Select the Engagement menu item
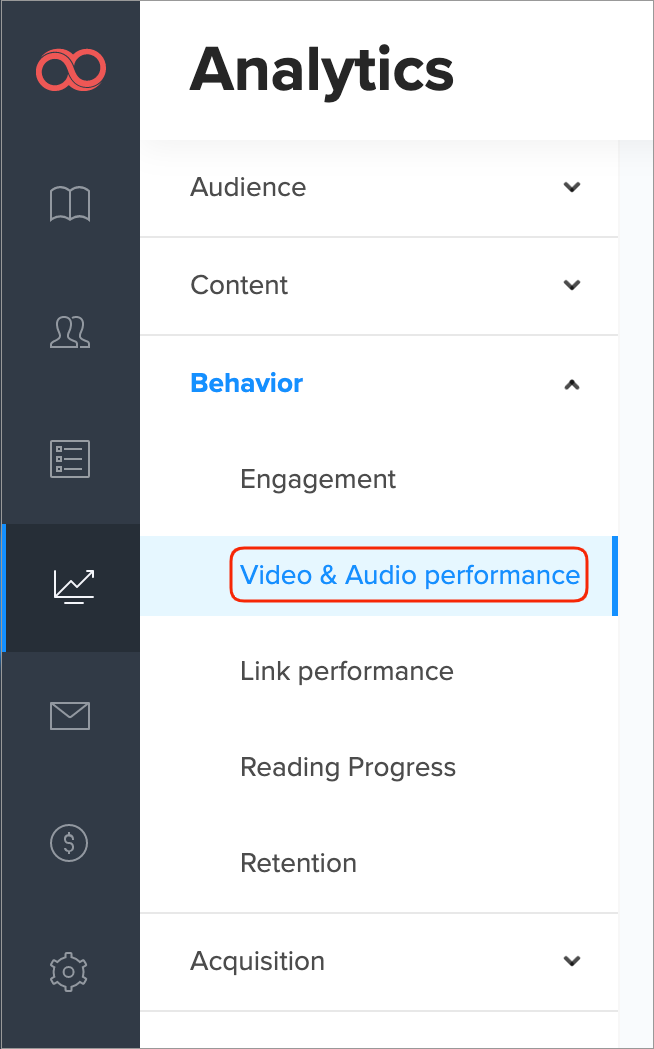 tap(318, 479)
